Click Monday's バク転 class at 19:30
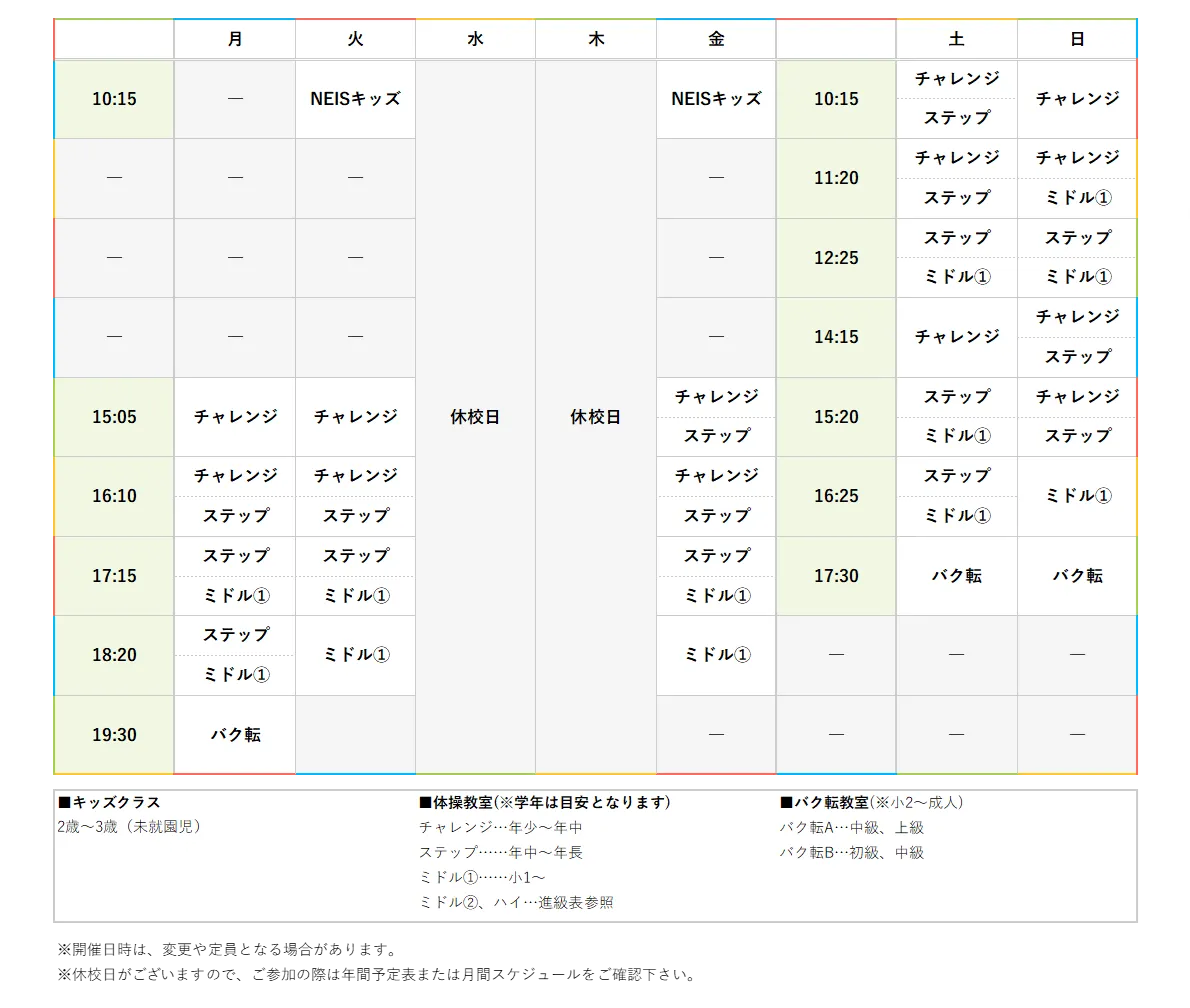The width and height of the screenshot is (1190, 1008). [235, 735]
